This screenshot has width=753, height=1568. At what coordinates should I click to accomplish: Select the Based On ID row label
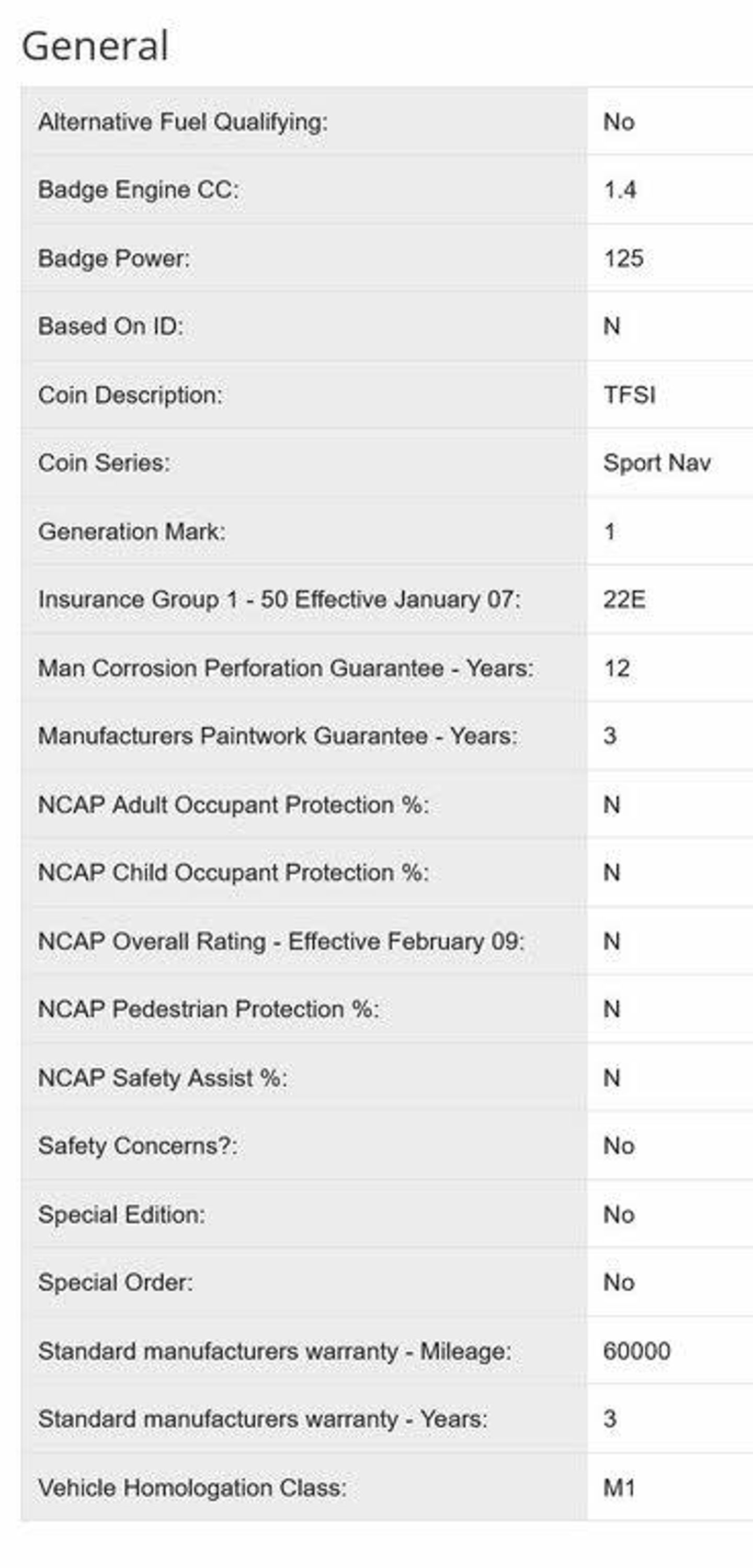pos(110,326)
